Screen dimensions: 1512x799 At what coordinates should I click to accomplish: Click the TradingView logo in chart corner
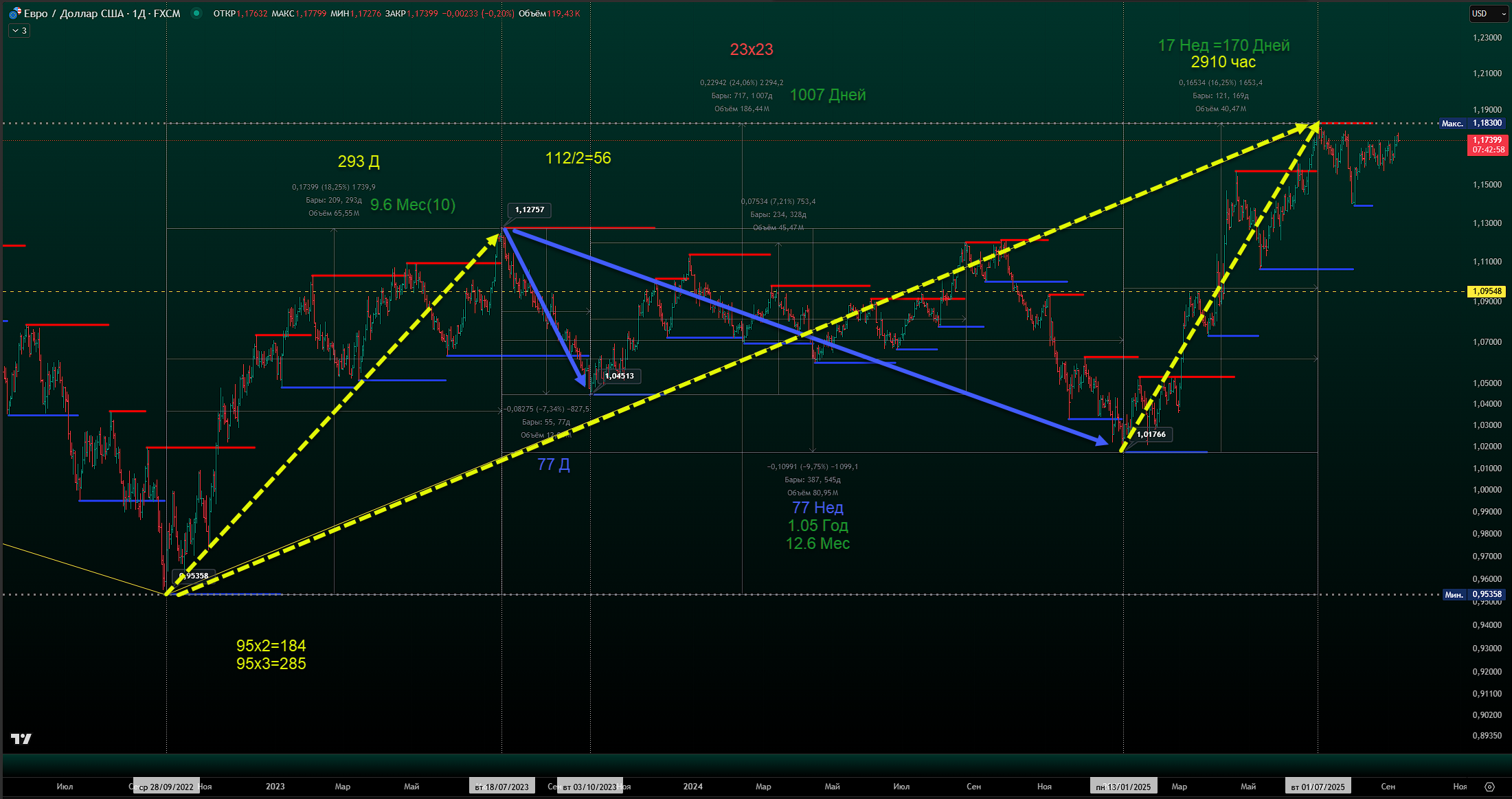tap(21, 739)
